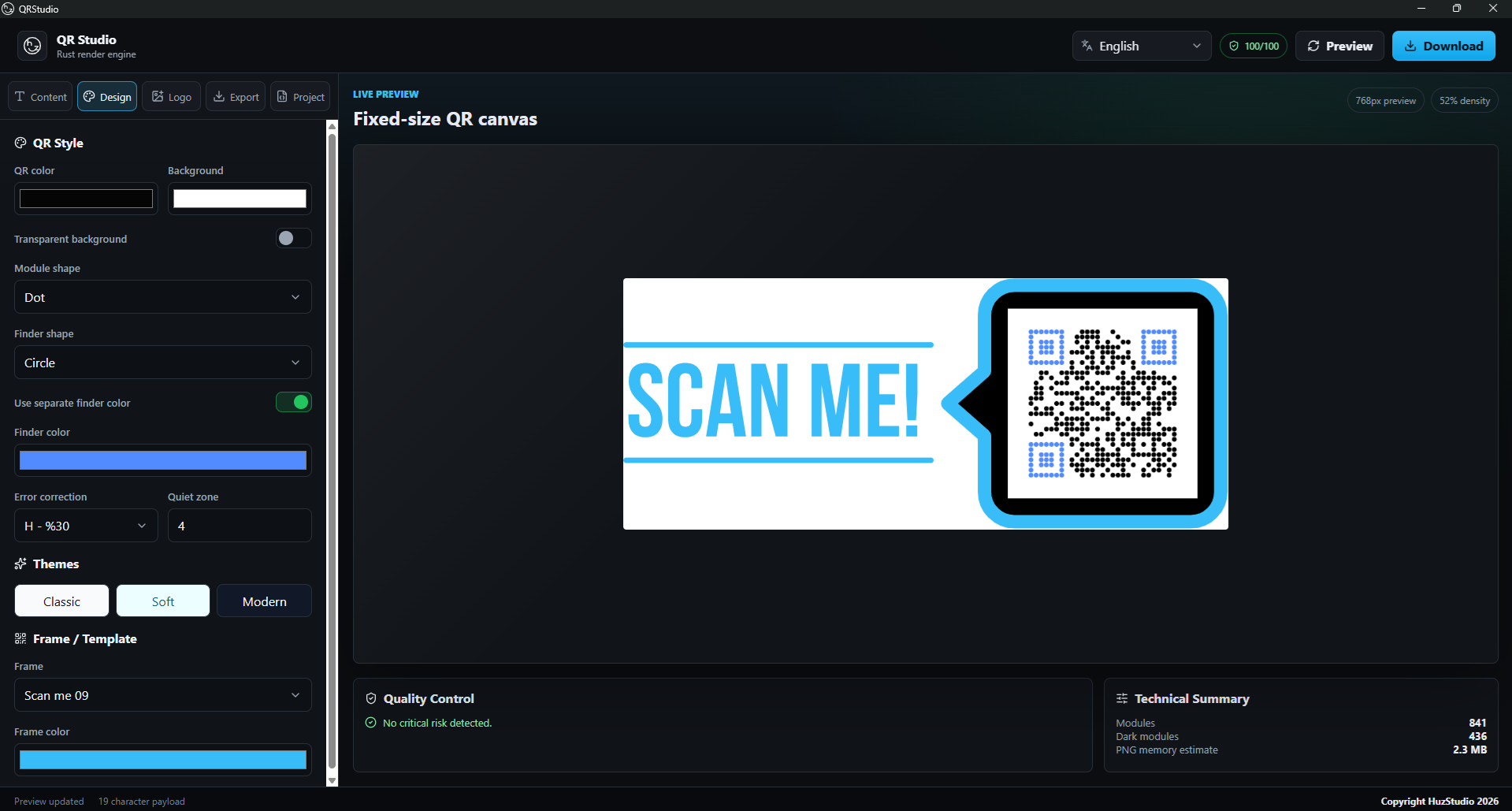The width and height of the screenshot is (1512, 811).
Task: Apply the Modern theme
Action: [x=264, y=601]
